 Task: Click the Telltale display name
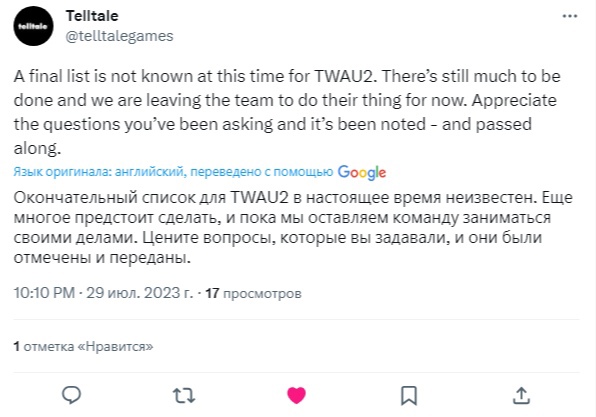92,16
